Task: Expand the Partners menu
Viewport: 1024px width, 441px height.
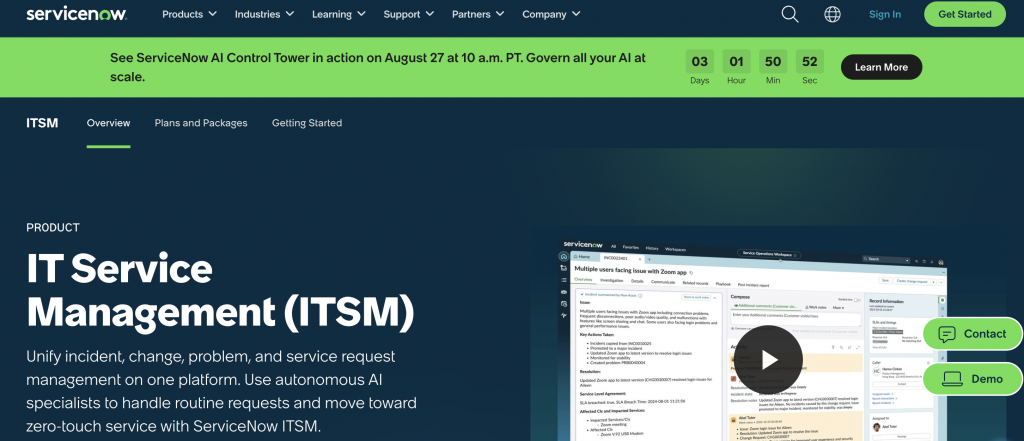Action: [x=478, y=14]
